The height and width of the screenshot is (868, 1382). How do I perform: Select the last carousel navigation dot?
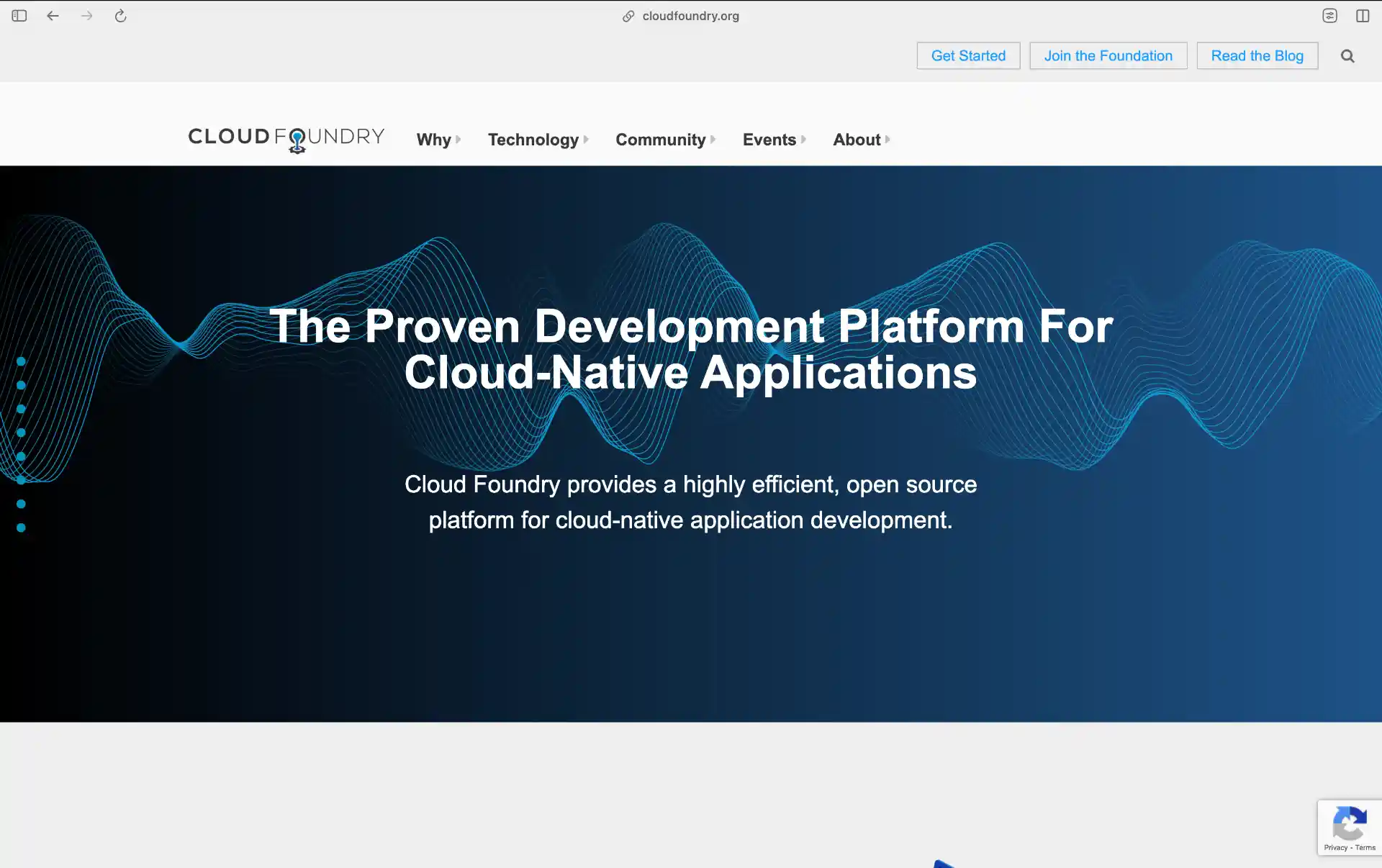coord(21,527)
